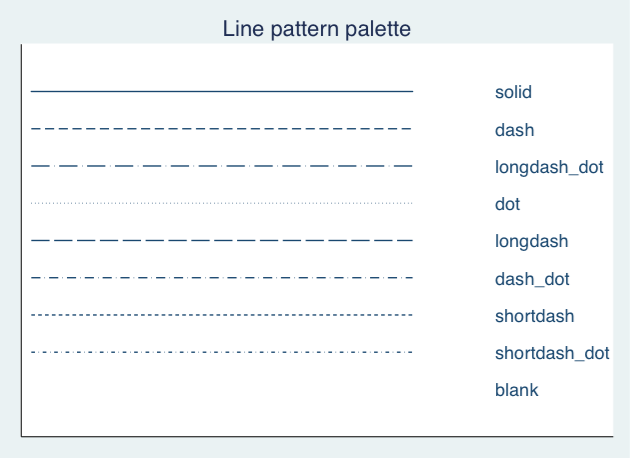Image resolution: width=630 pixels, height=458 pixels.
Task: Select the dash_dot line sample
Action: (x=222, y=278)
